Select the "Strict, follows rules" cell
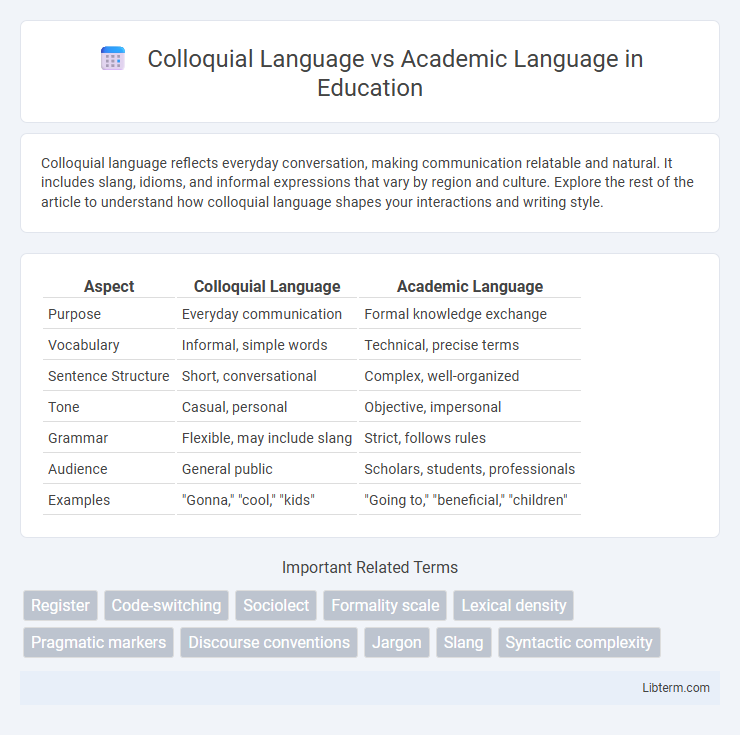740x735 pixels. click(470, 438)
